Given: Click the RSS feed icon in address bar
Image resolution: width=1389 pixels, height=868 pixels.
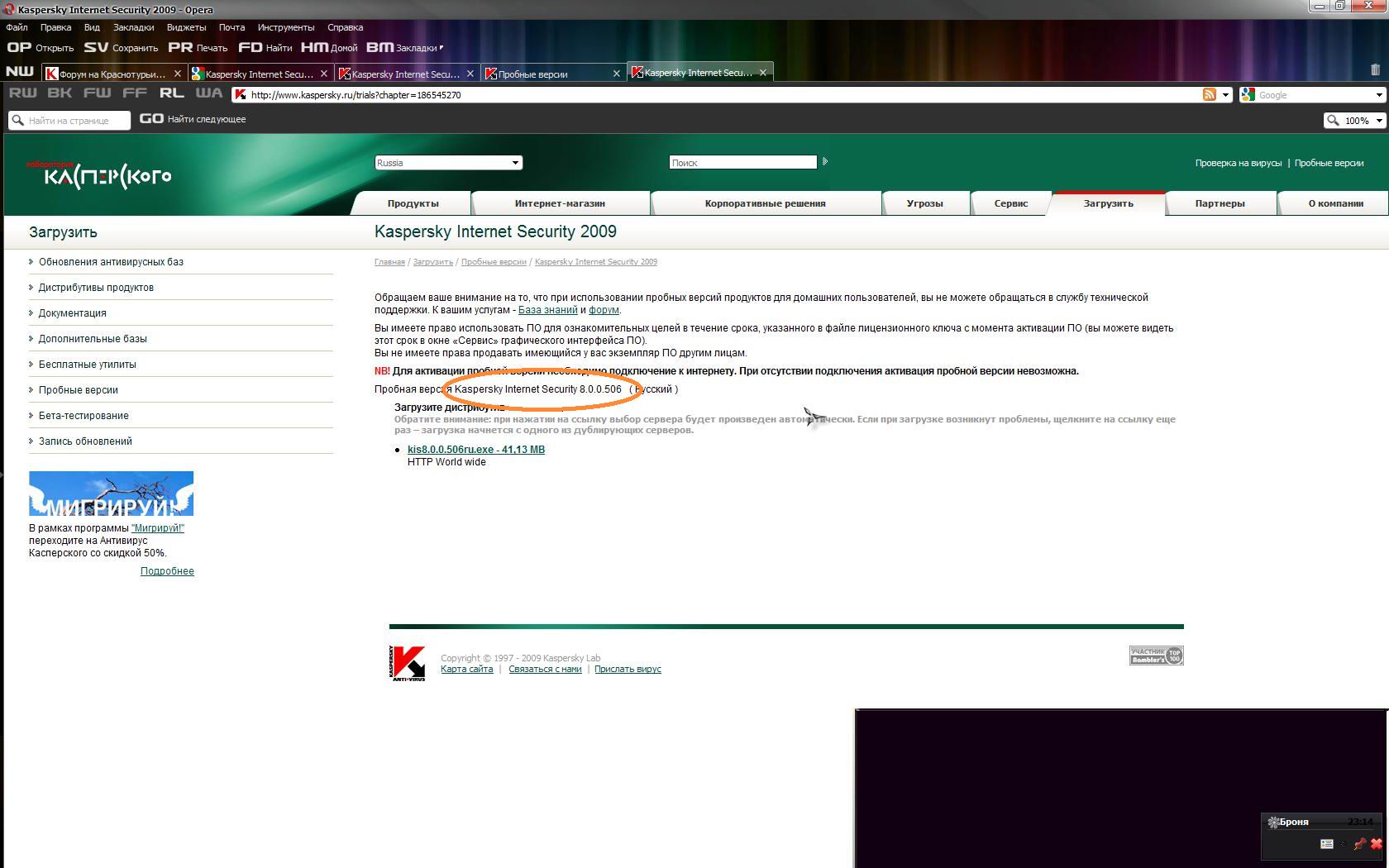Looking at the screenshot, I should 1210,95.
